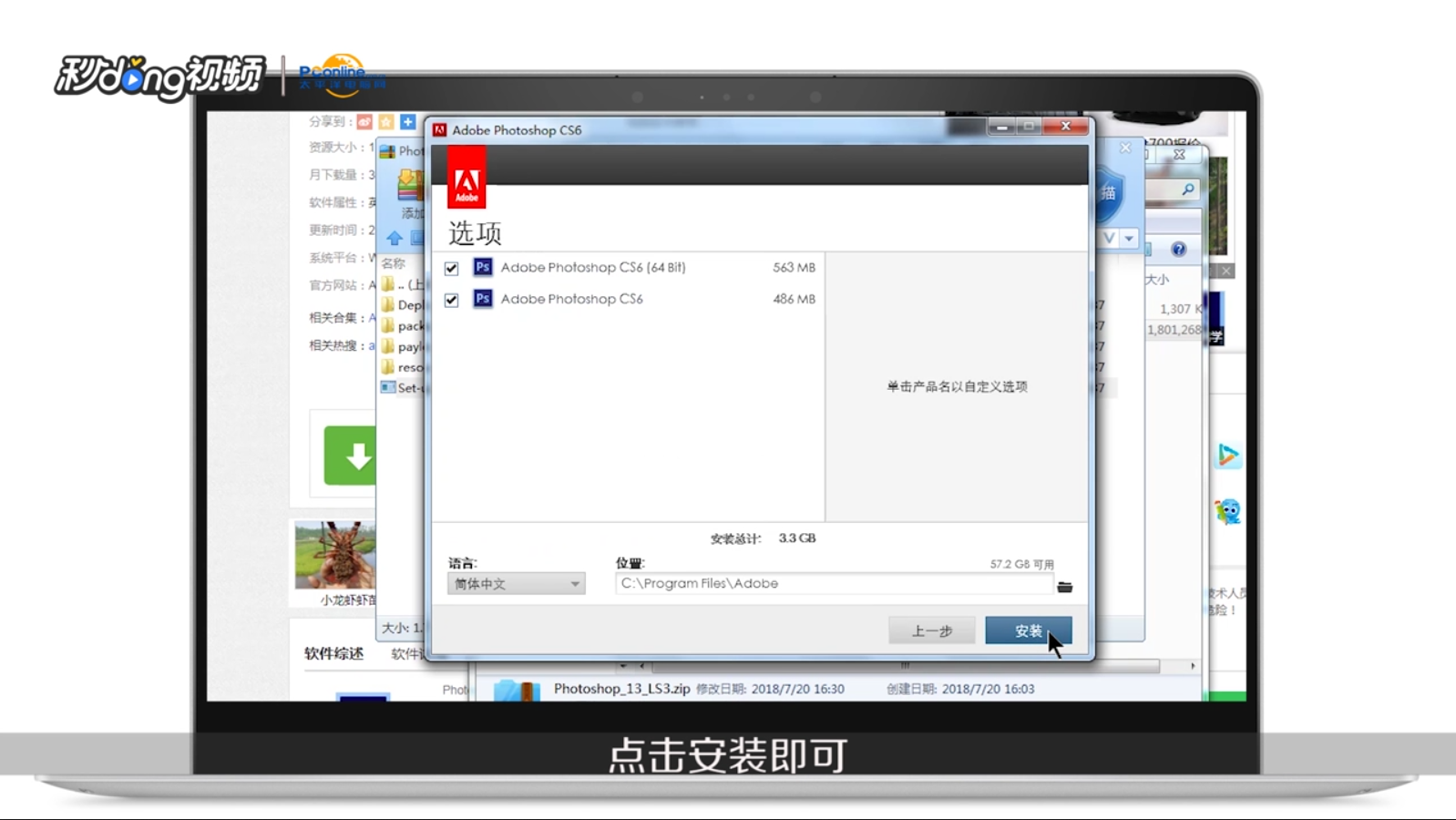This screenshot has height=820, width=1456.
Task: Open the 简体中文 language dropdown
Action: pyautogui.click(x=516, y=584)
